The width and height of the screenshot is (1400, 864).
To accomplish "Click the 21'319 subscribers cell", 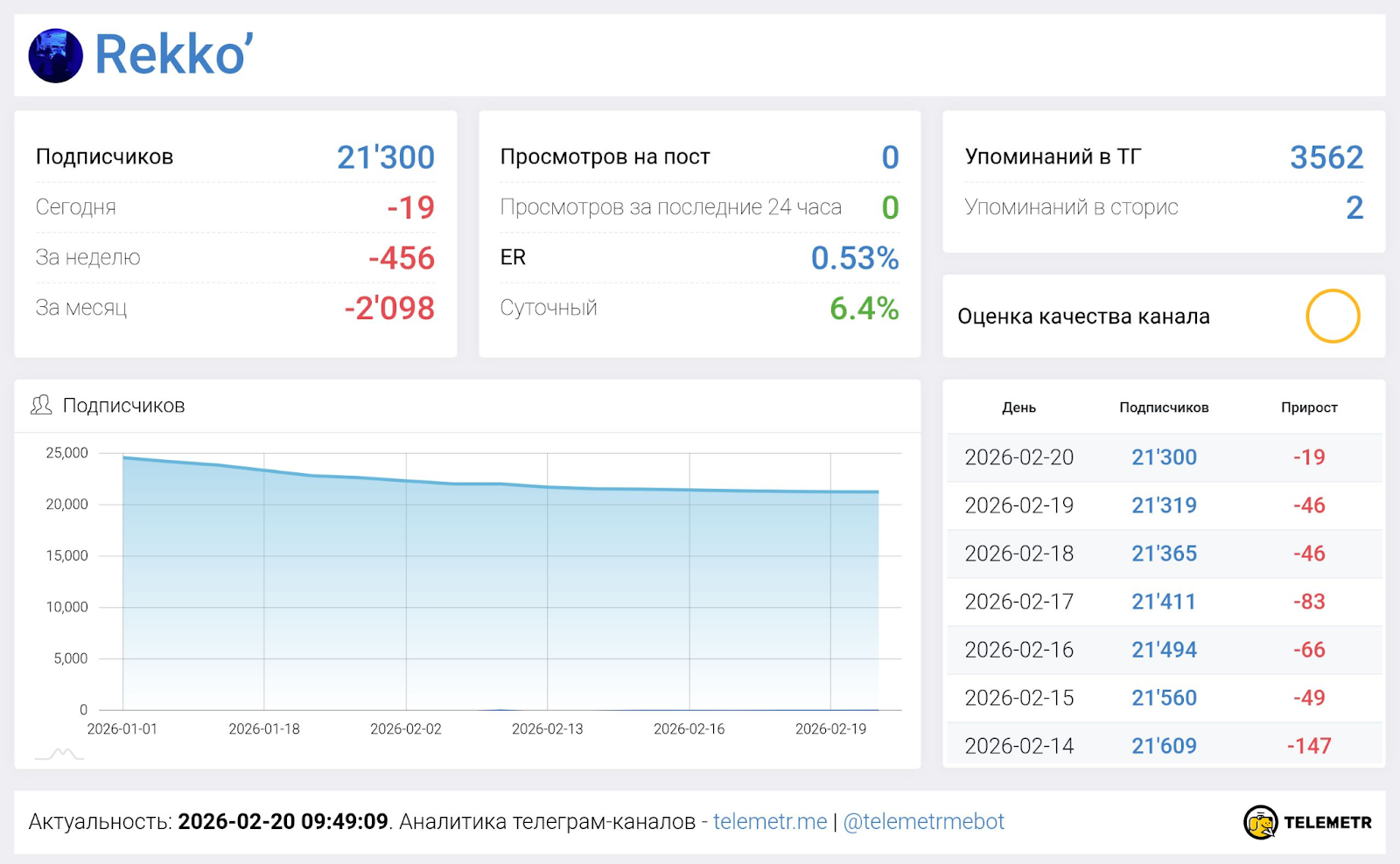I will tap(1164, 505).
